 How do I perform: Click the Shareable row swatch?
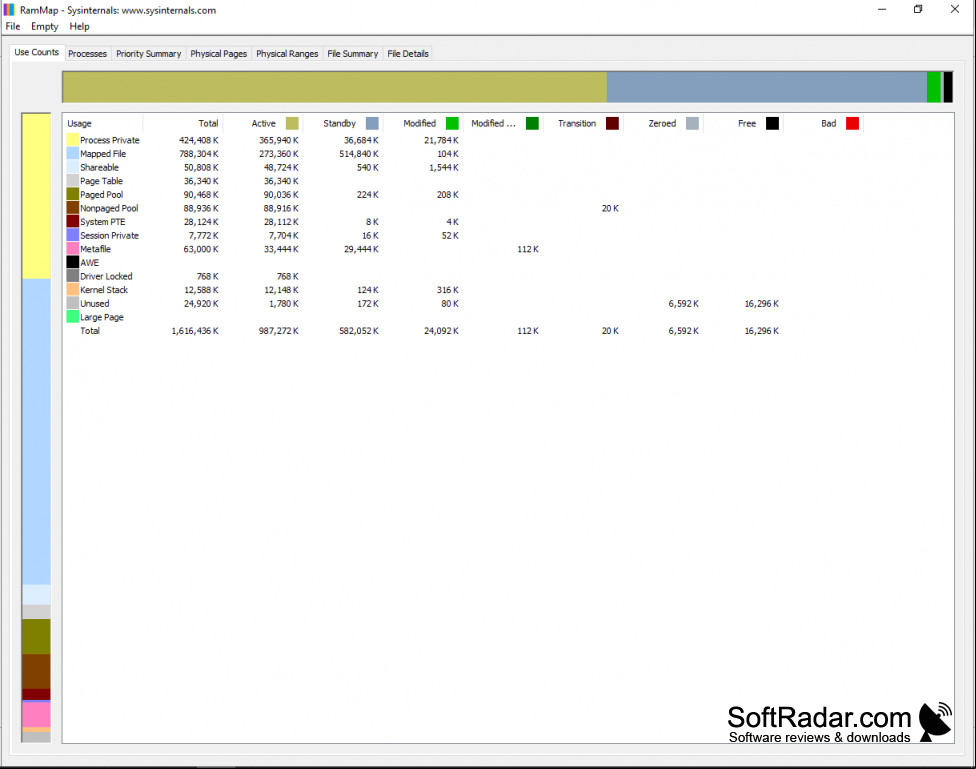click(73, 167)
